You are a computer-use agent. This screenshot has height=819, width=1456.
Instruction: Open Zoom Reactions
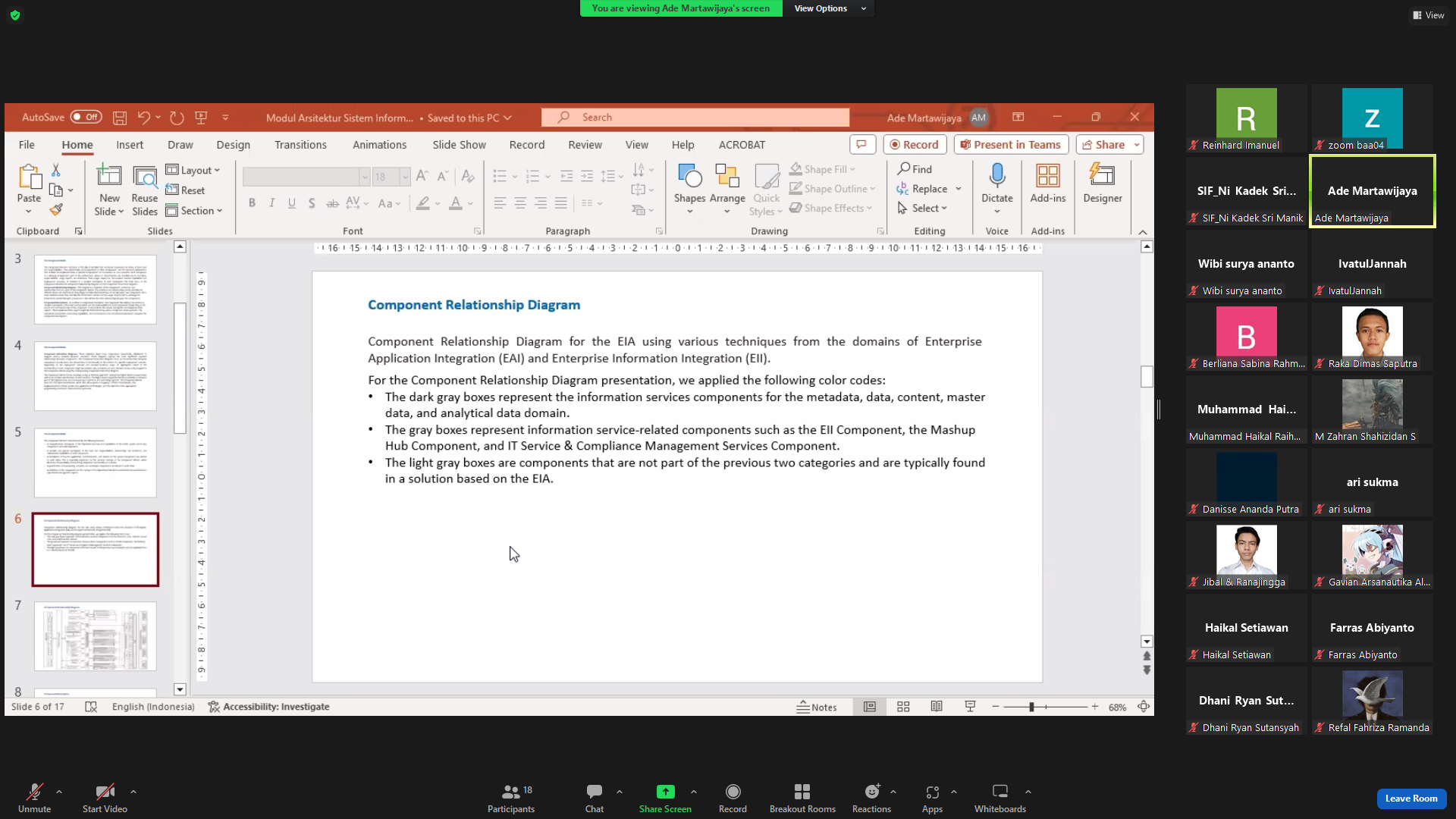871,799
